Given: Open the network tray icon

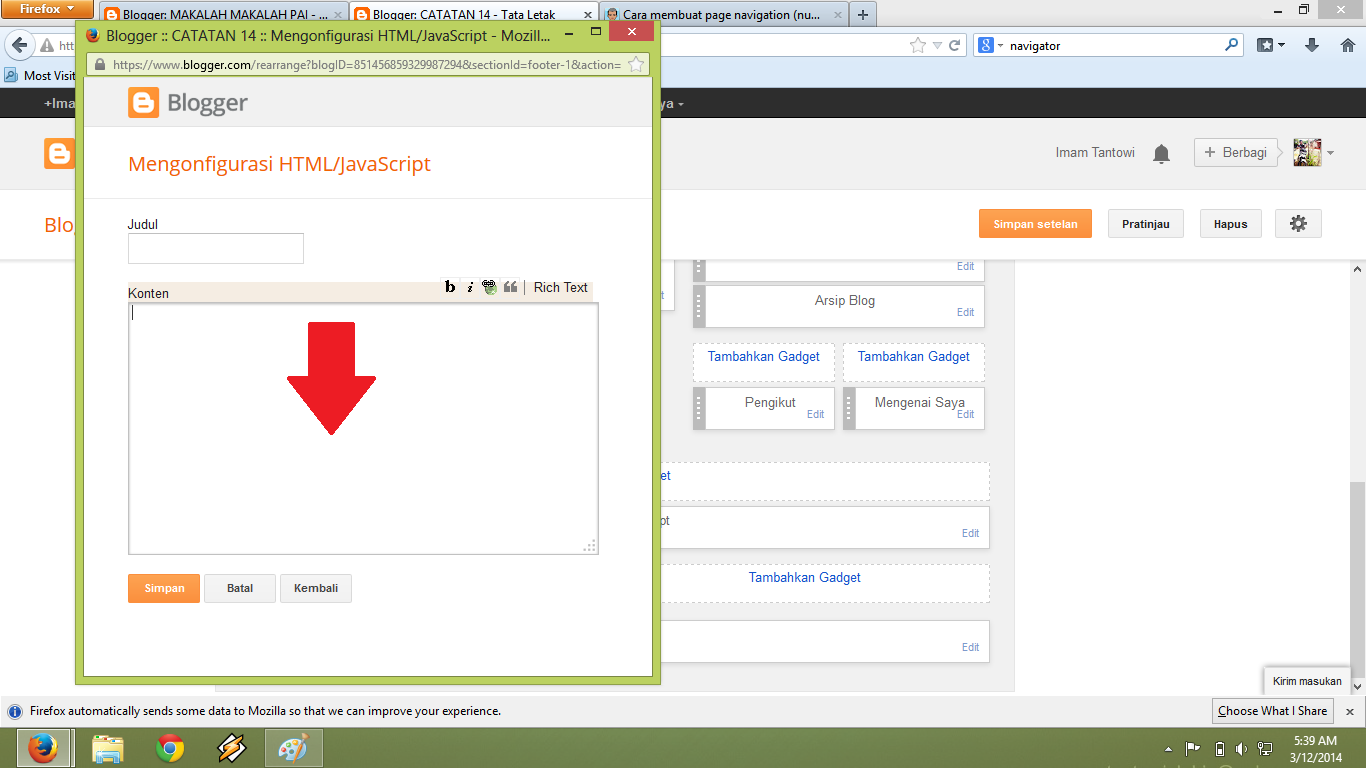Looking at the screenshot, I should [x=1265, y=748].
